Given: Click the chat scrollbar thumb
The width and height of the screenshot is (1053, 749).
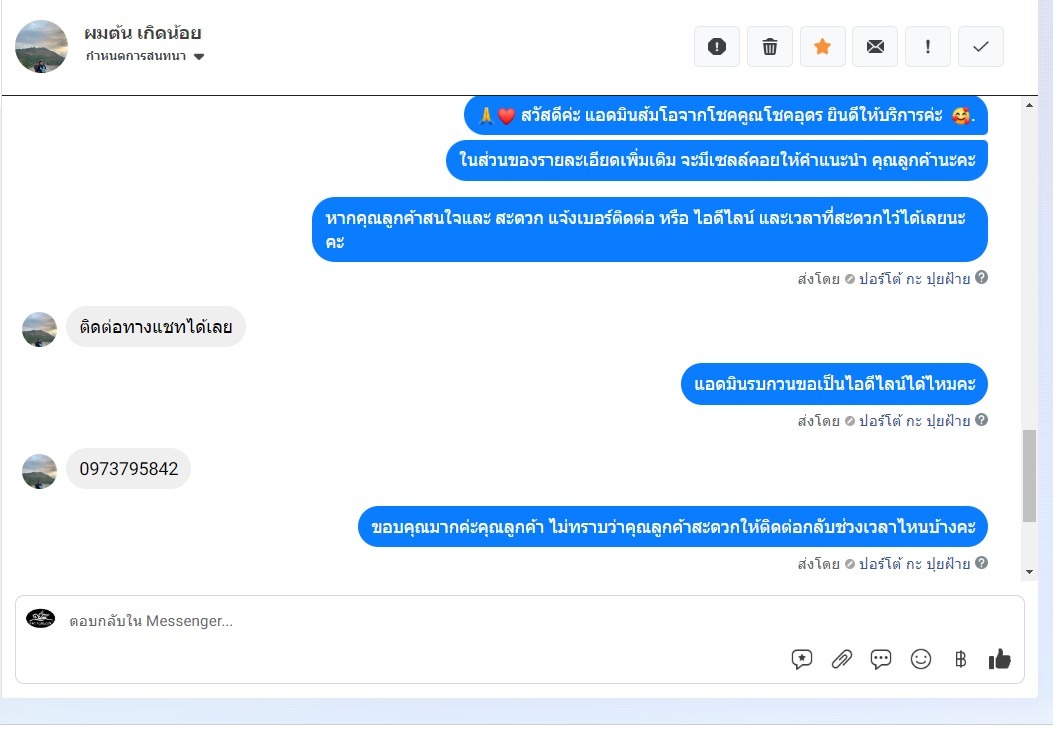Looking at the screenshot, I should [x=1029, y=476].
